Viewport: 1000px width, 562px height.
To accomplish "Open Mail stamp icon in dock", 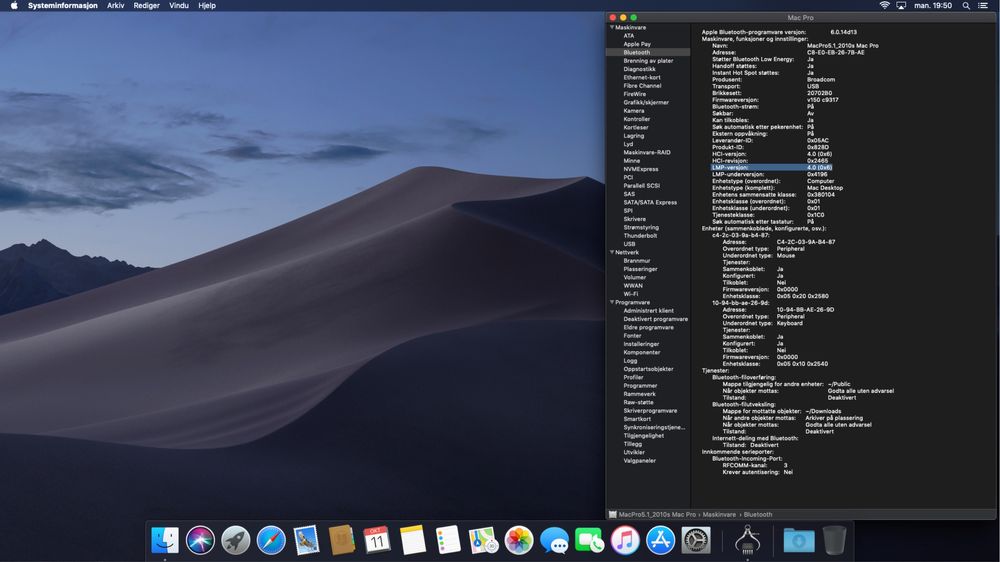I will [x=306, y=540].
